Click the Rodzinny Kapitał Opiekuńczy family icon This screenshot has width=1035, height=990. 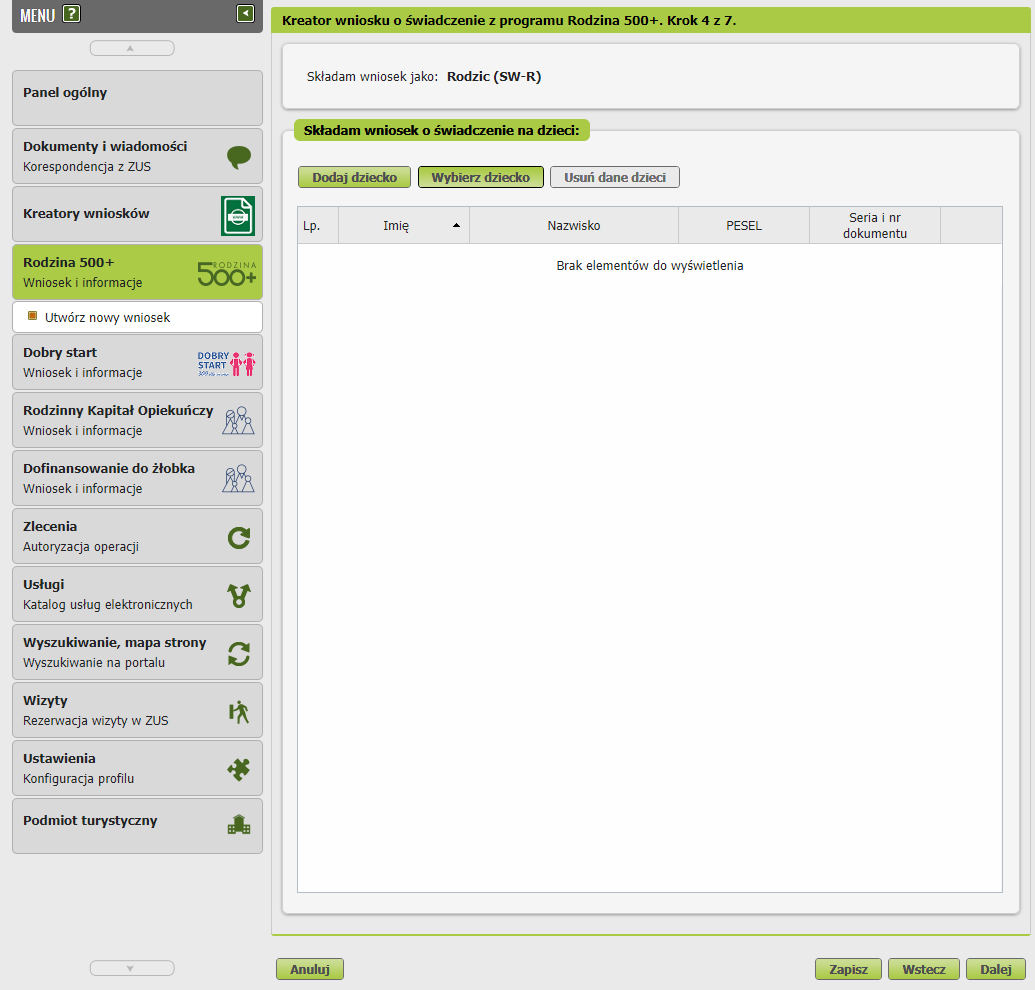(x=238, y=421)
